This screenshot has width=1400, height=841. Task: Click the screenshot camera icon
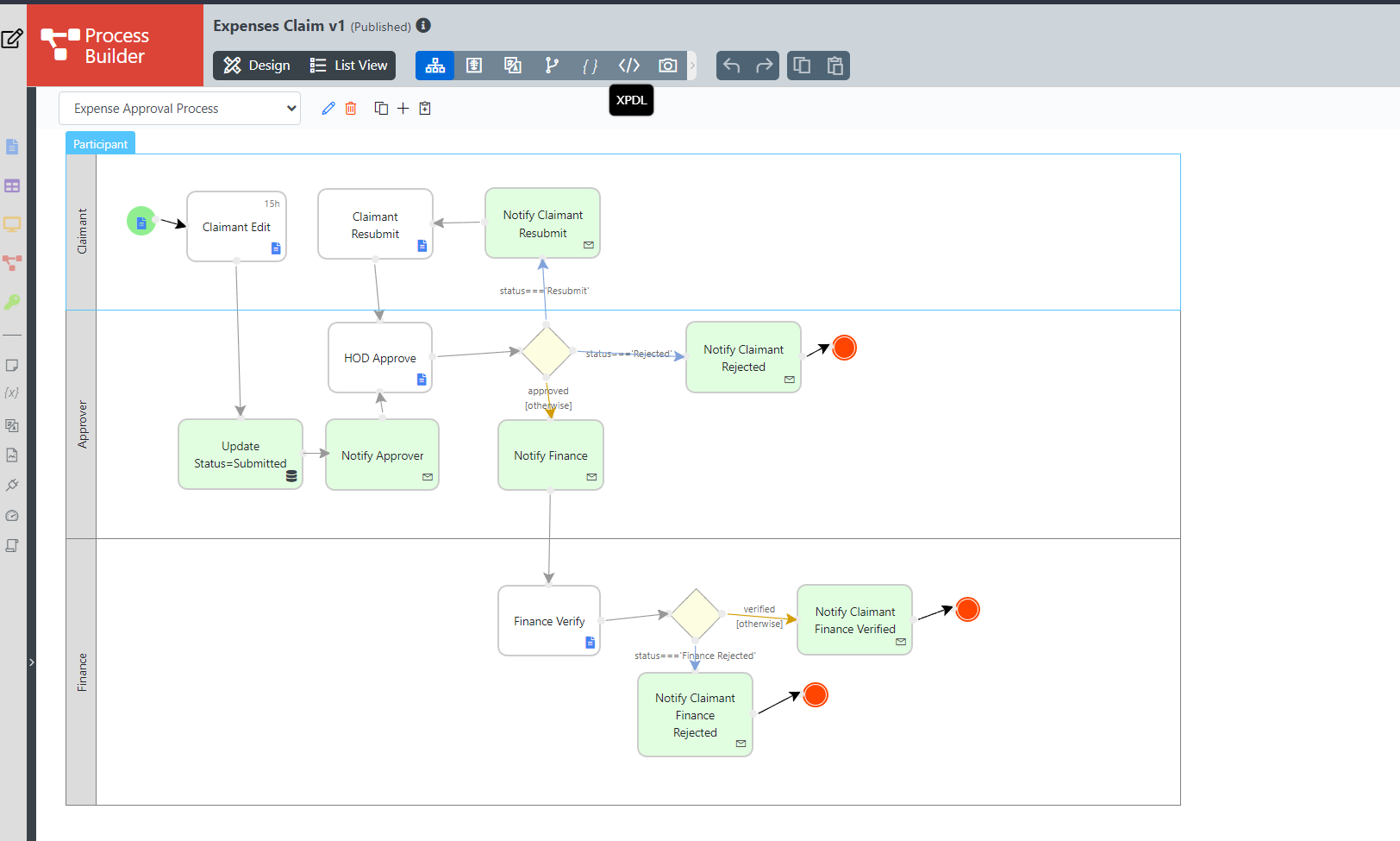tap(667, 66)
